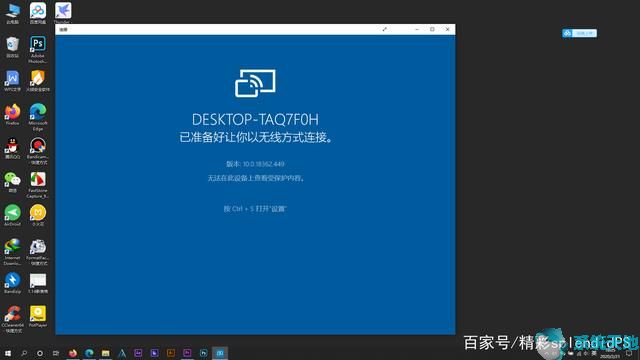Viewport: 640px width, 360px height.
Task: Open Task View on the taskbar
Action: click(56, 353)
